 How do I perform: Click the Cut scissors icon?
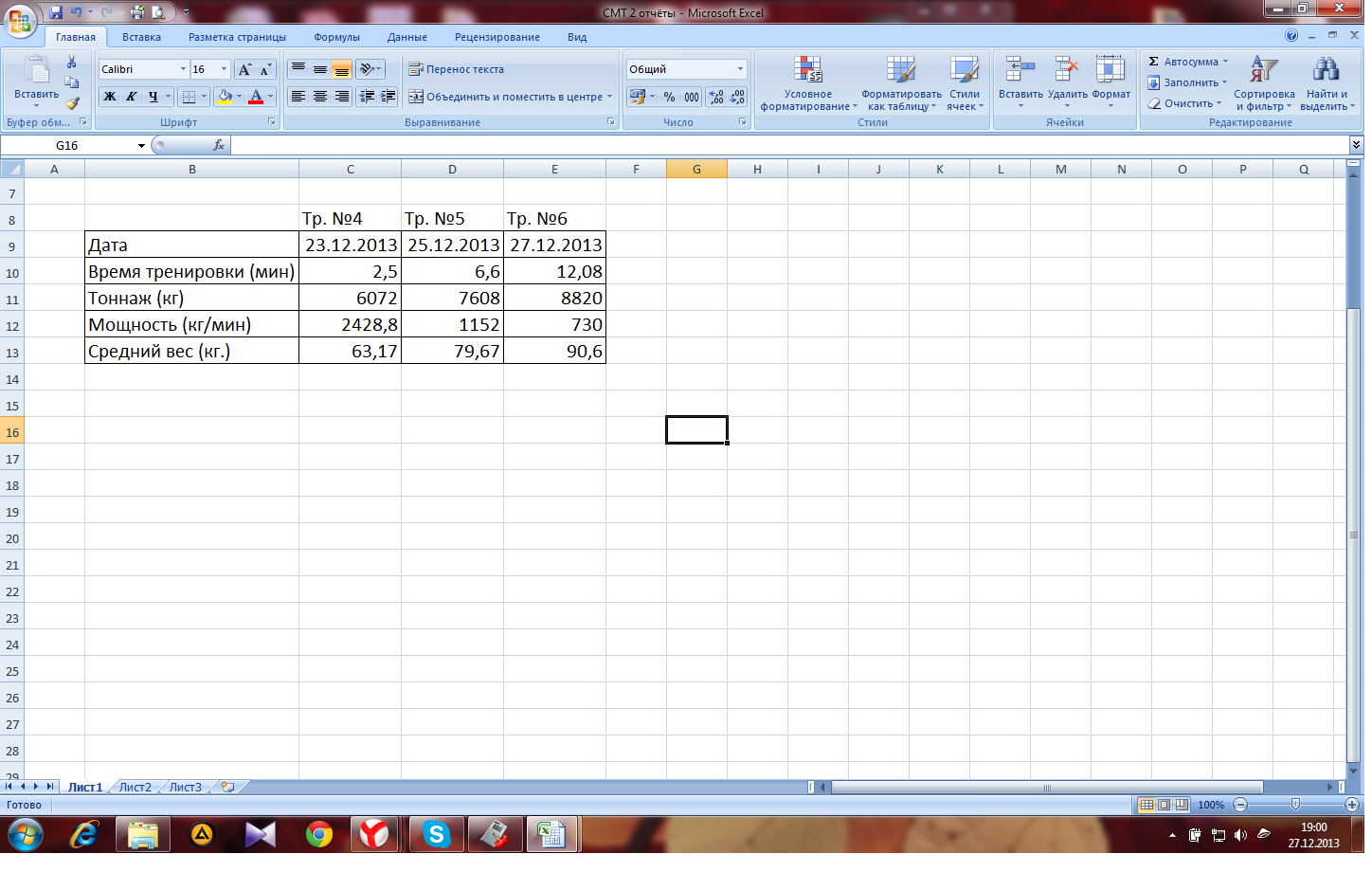coord(72,63)
